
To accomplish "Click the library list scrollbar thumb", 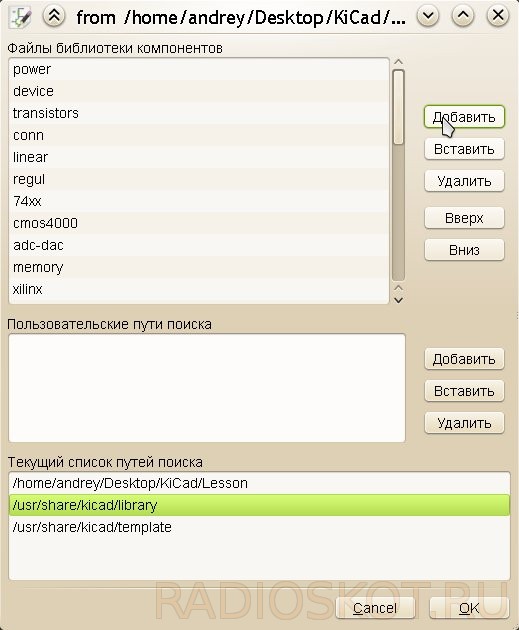I will pyautogui.click(x=398, y=107).
